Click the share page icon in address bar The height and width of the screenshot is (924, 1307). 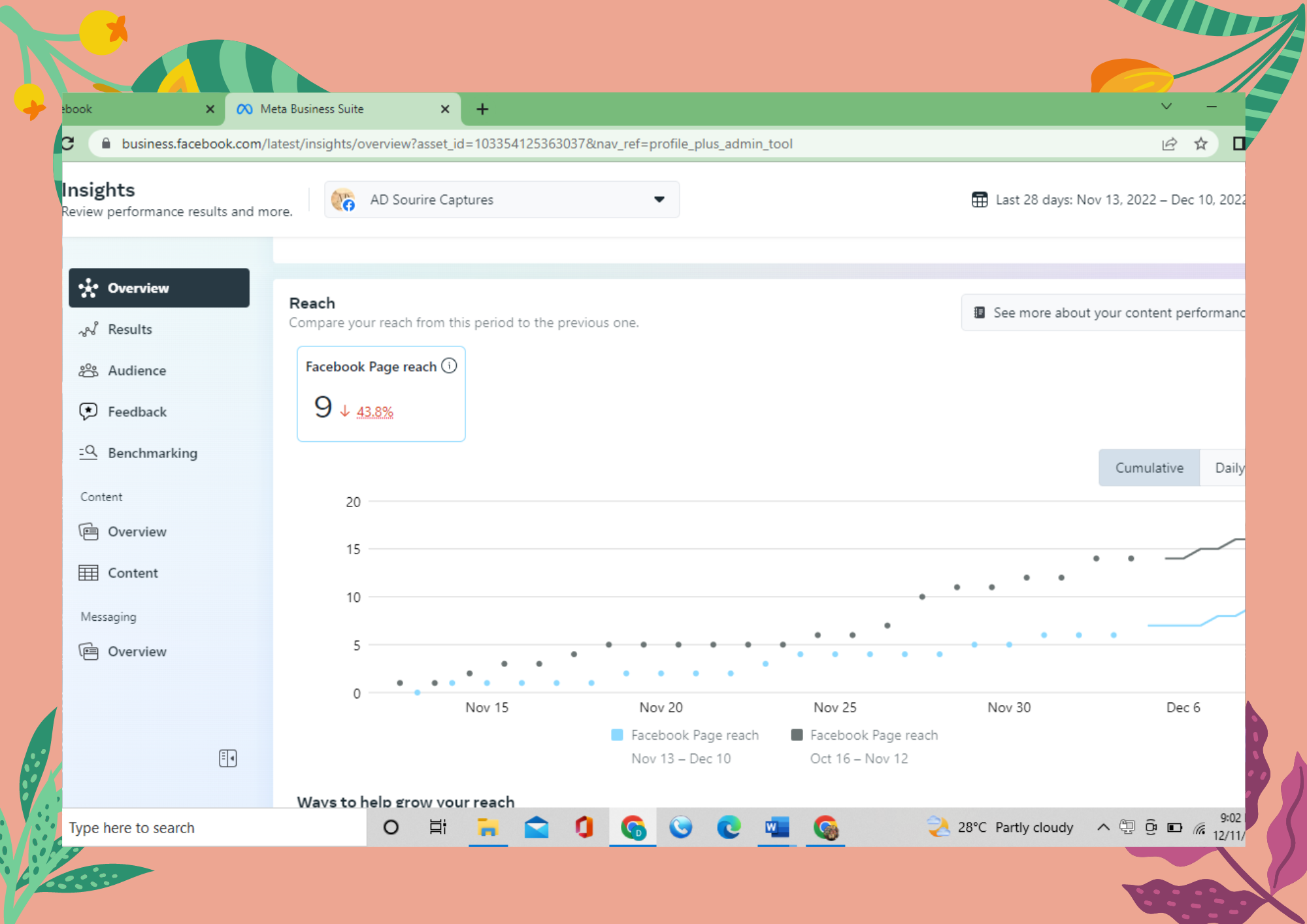tap(1169, 144)
